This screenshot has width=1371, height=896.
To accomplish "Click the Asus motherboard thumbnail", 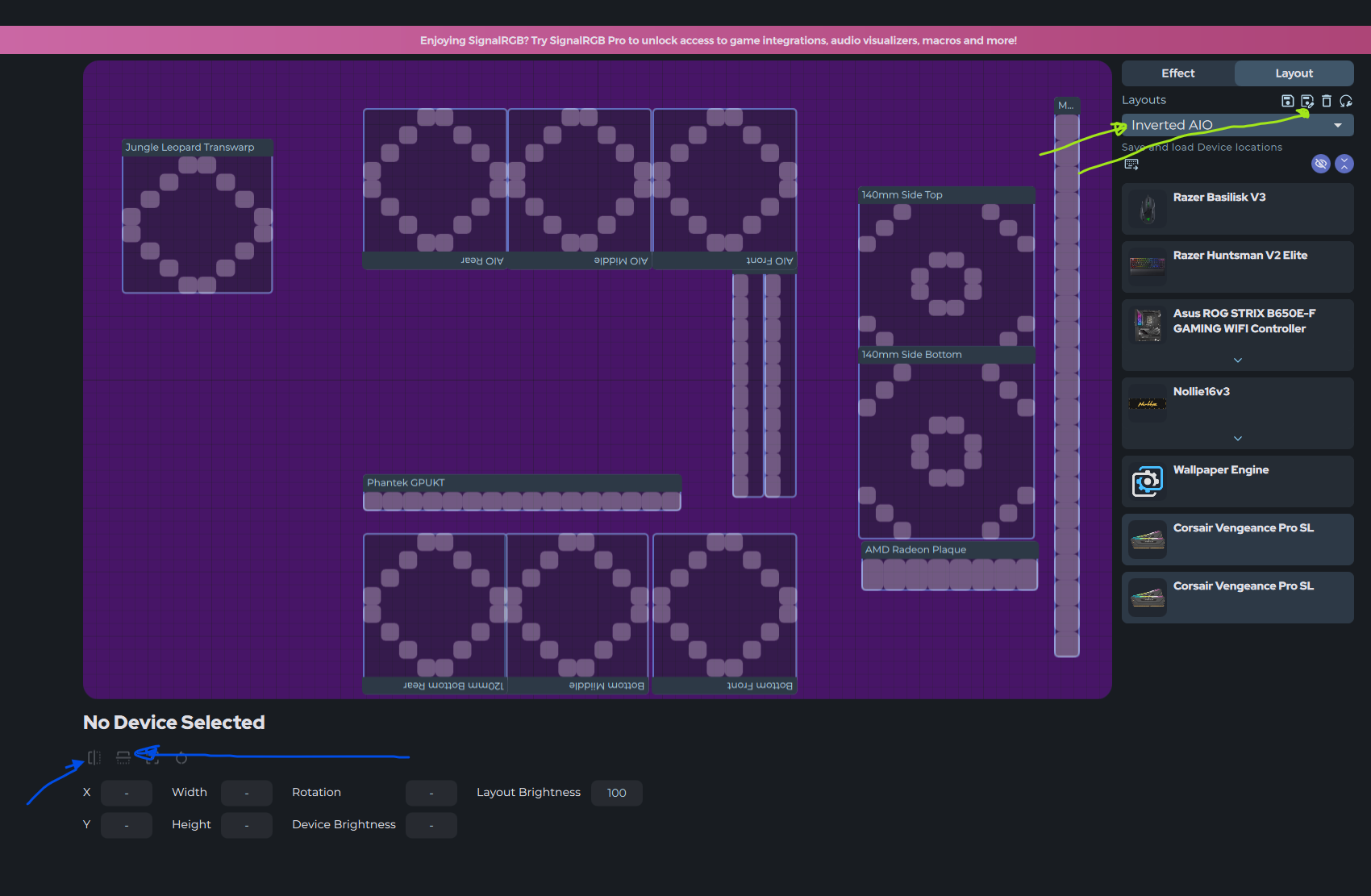I will tap(1148, 325).
